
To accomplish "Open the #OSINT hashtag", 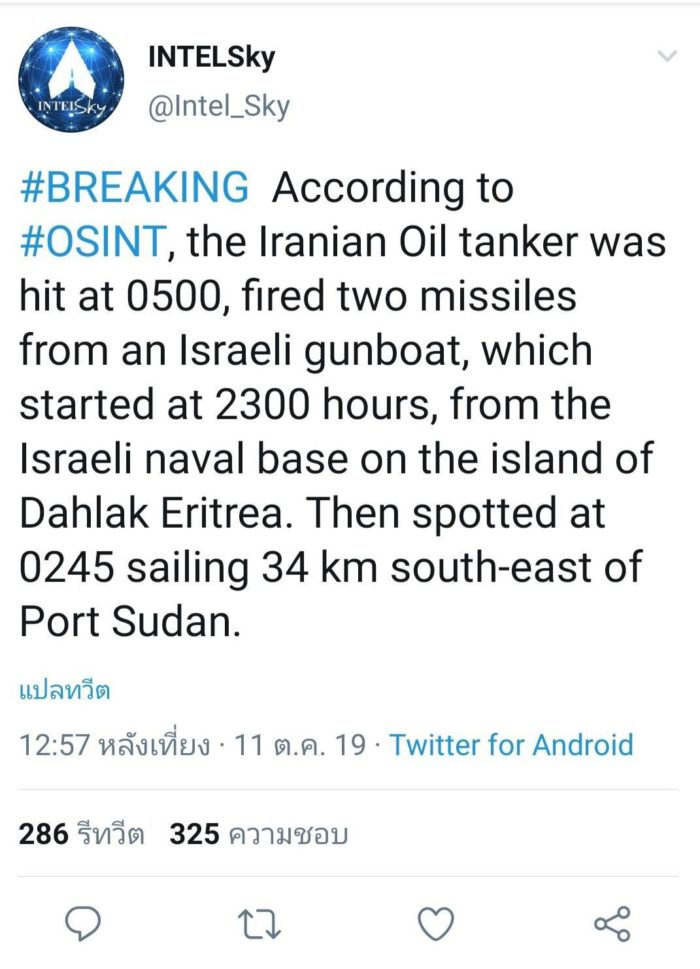I will 85,243.
